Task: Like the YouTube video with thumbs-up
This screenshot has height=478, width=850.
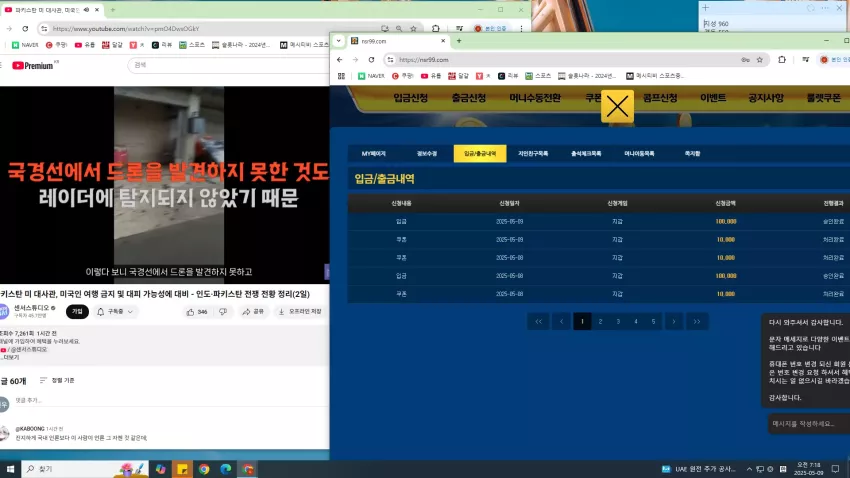Action: pyautogui.click(x=197, y=312)
